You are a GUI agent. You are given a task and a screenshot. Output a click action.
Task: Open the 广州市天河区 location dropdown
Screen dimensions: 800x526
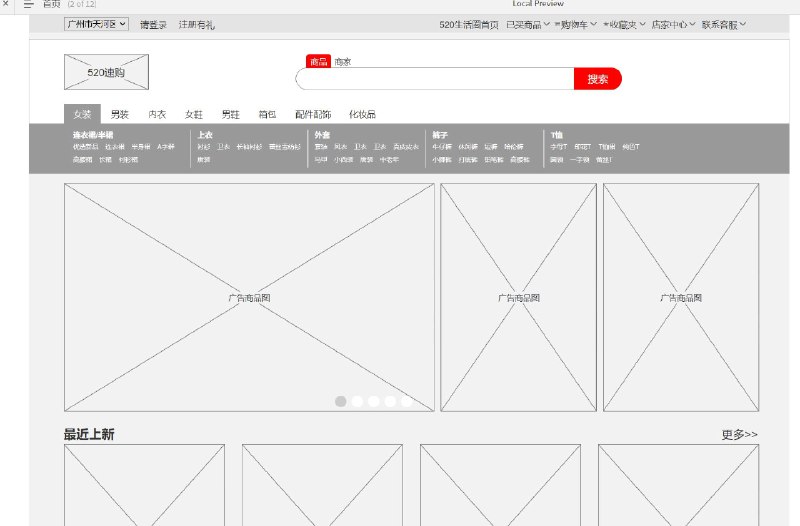tap(96, 24)
